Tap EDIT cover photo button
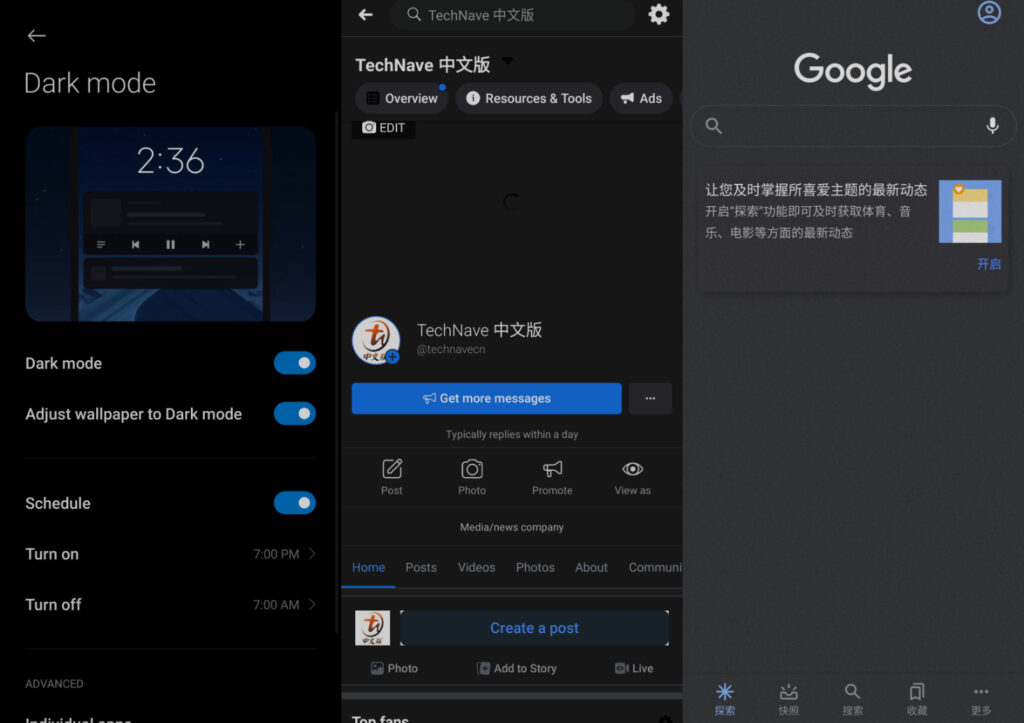The height and width of the screenshot is (723, 1024). (383, 128)
